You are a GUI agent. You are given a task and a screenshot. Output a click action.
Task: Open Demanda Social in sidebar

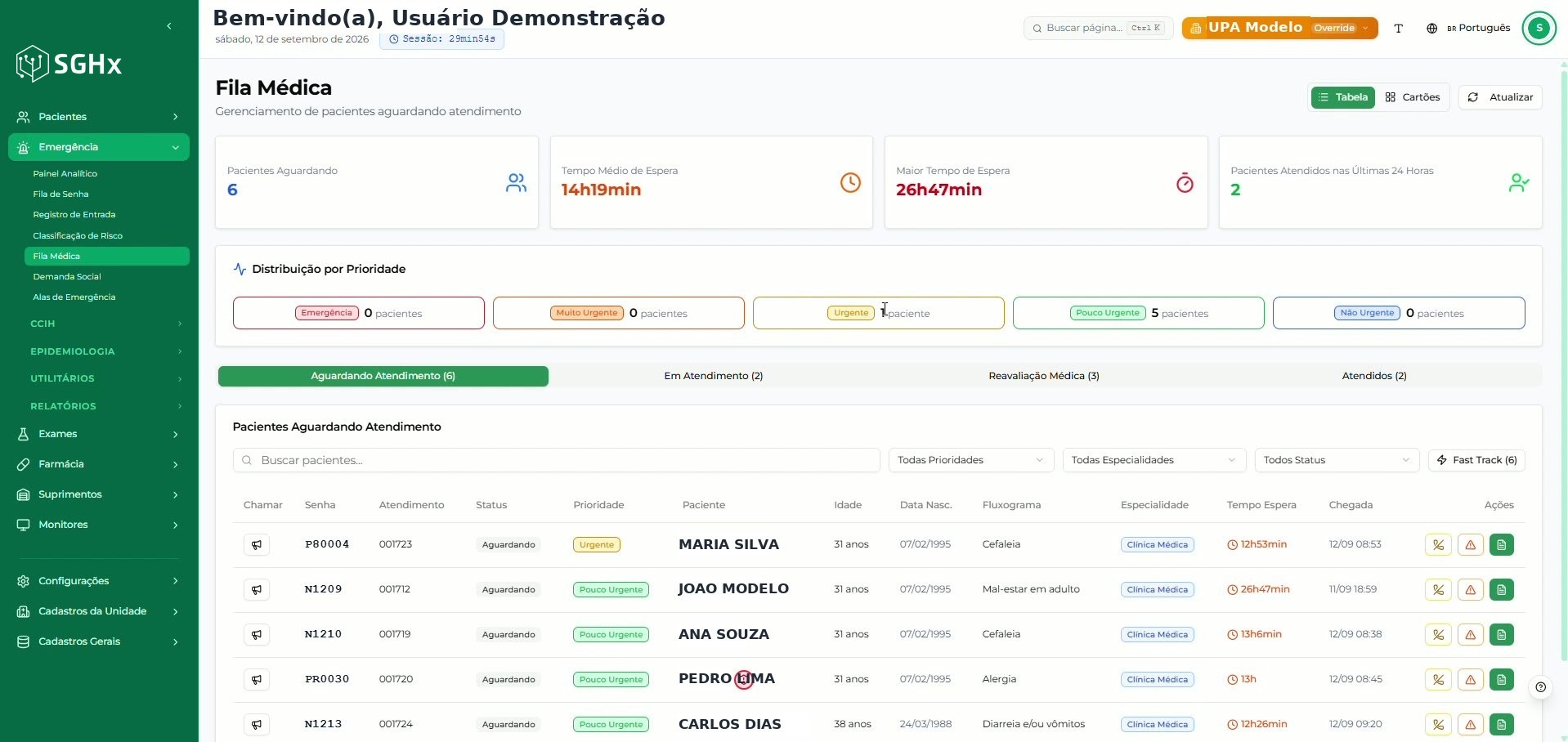coord(106,277)
